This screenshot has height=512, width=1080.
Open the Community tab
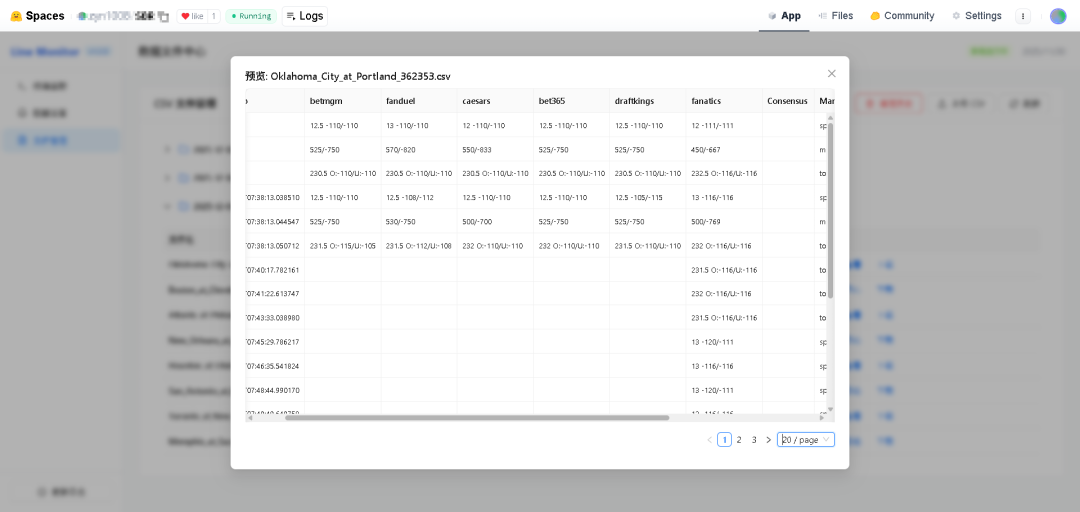coord(902,16)
